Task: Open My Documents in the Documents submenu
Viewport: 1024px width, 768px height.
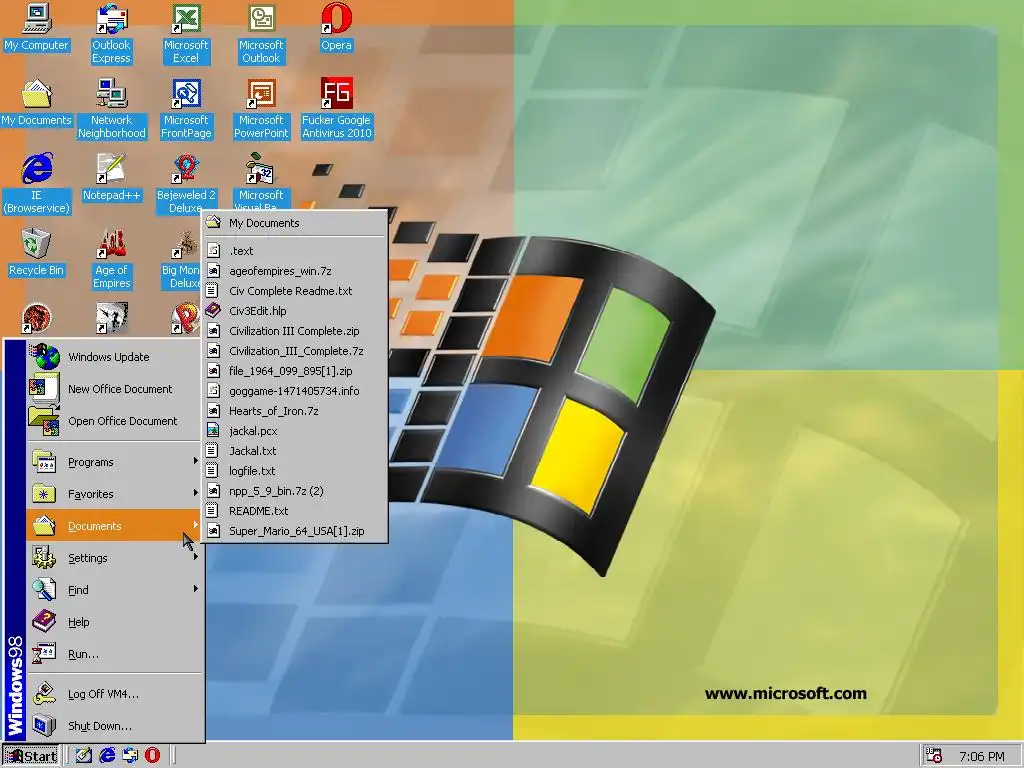Action: click(295, 223)
